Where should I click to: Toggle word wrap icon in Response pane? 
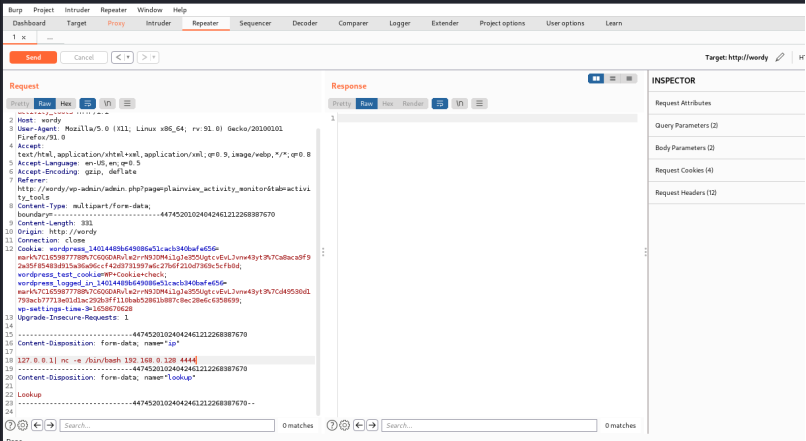coord(439,103)
